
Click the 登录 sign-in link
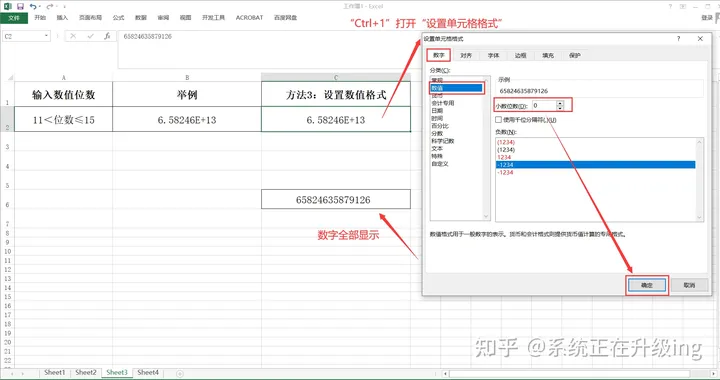click(x=707, y=17)
